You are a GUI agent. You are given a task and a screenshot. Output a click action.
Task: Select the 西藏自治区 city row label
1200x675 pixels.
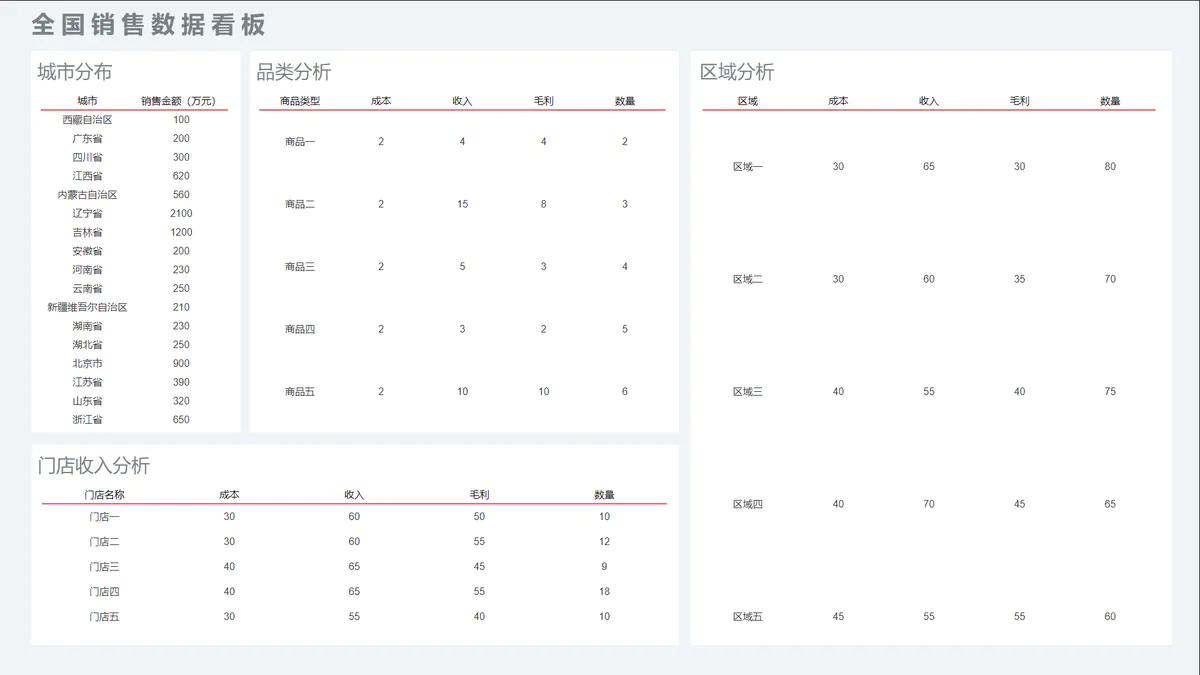point(87,120)
